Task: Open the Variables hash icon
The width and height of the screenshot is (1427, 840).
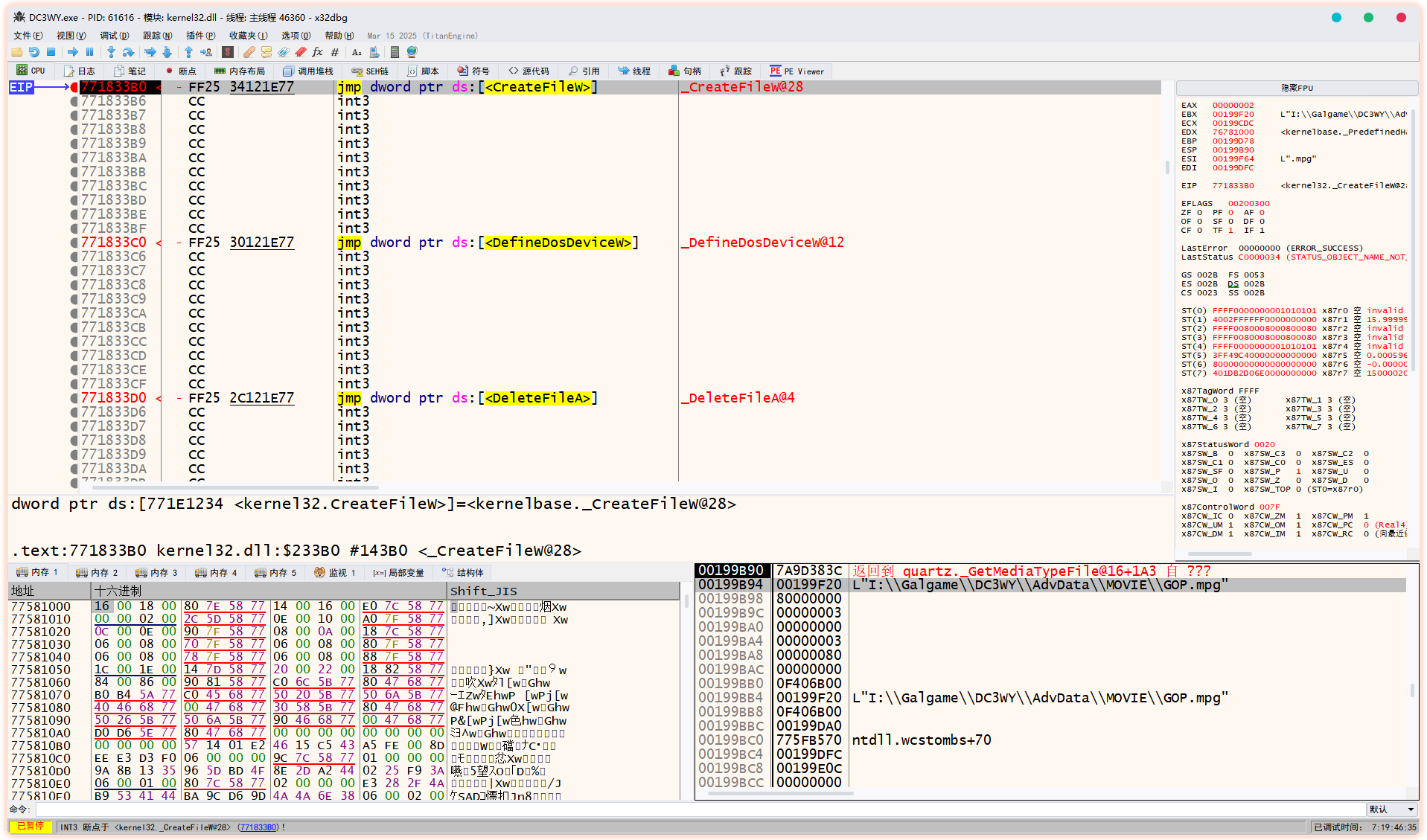Action: (x=335, y=52)
